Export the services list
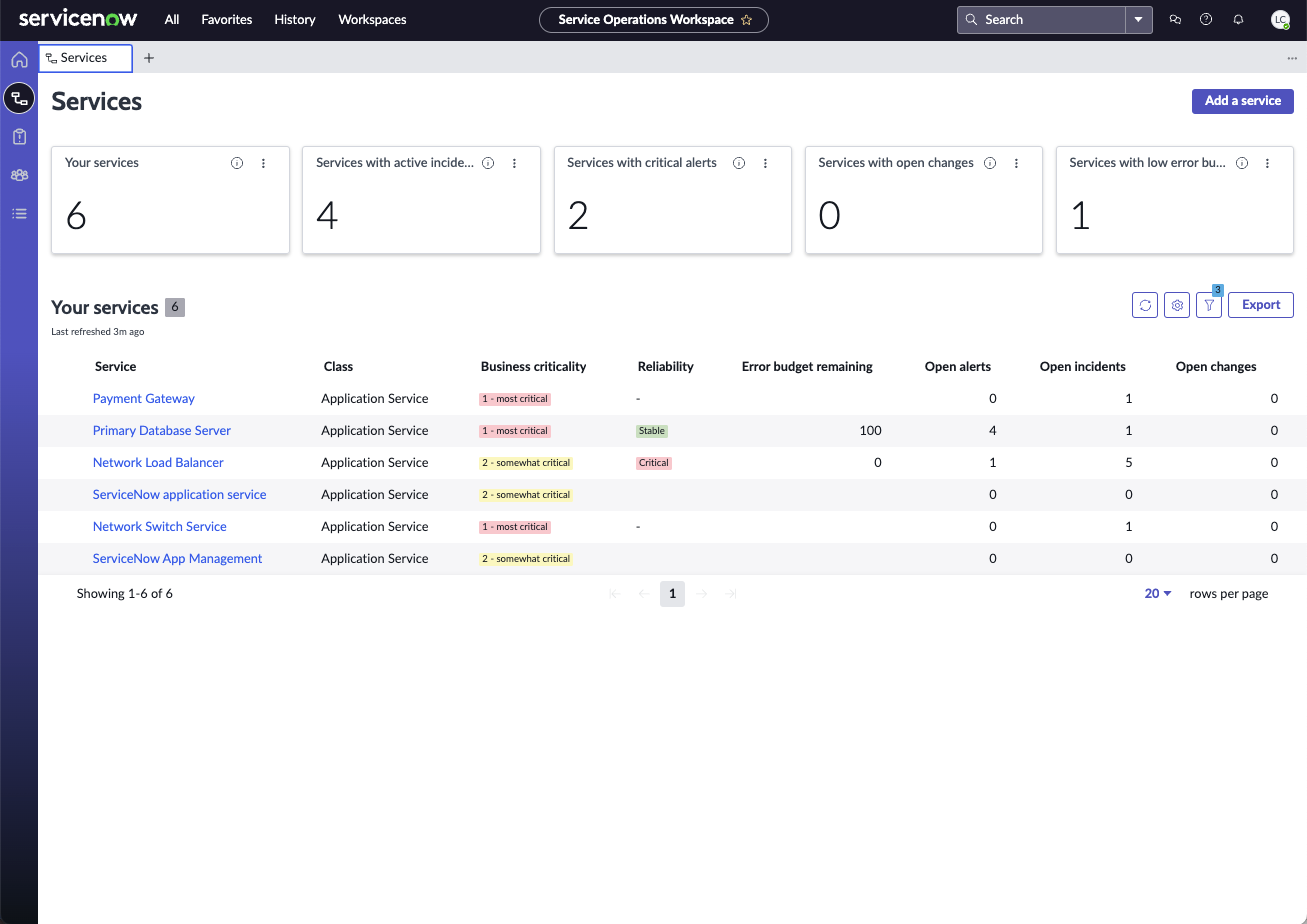This screenshot has height=924, width=1307. click(x=1261, y=305)
